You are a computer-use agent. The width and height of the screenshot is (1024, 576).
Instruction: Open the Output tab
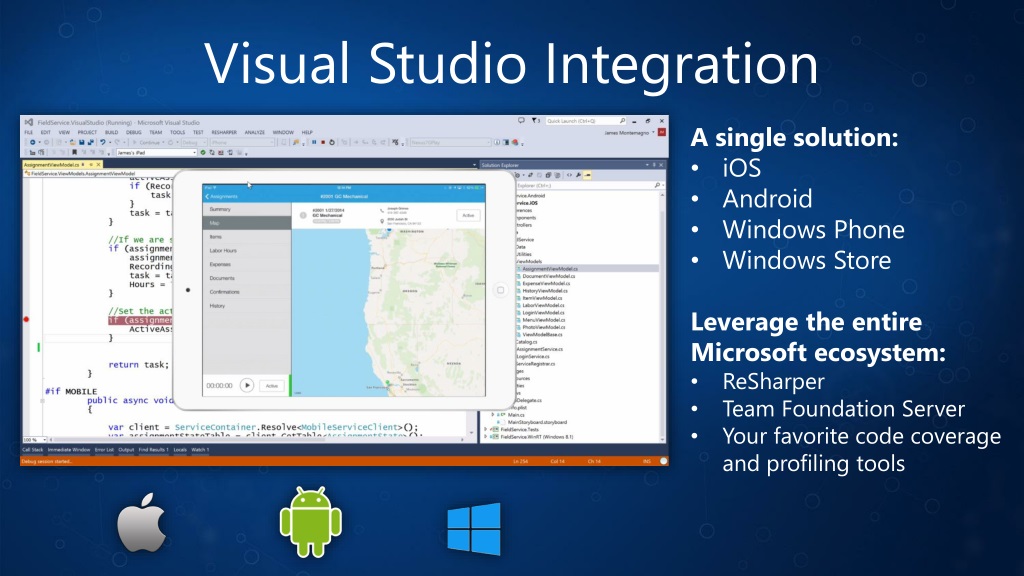click(126, 450)
